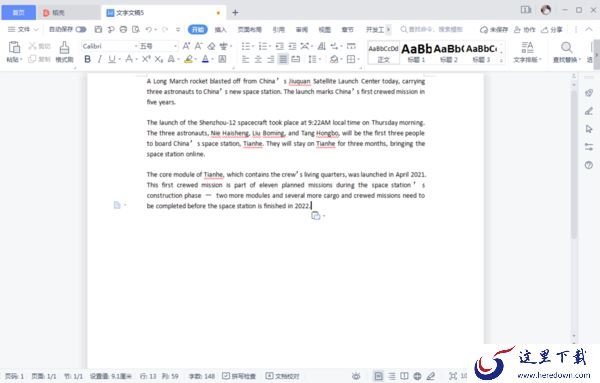The image size is (600, 383).
Task: Switch to reading layout view in status bar
Action: (404, 376)
